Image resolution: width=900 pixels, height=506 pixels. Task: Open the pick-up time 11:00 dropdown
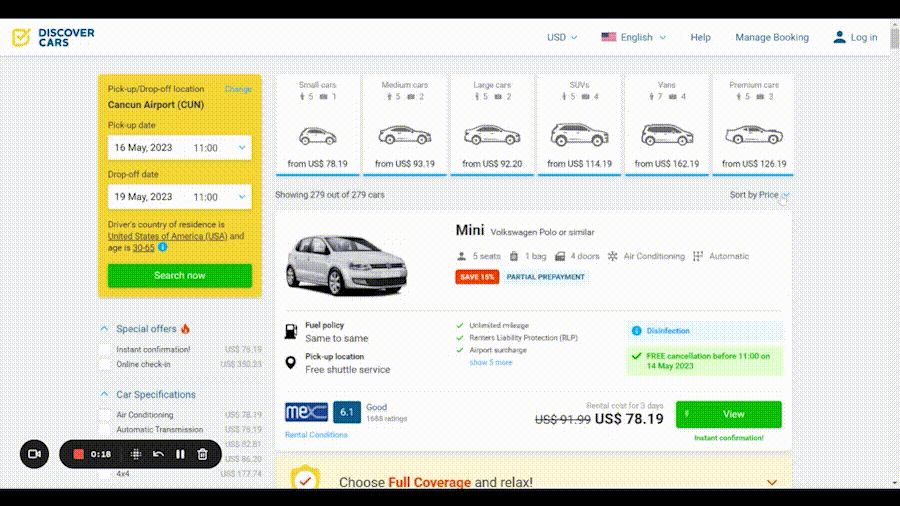click(219, 148)
